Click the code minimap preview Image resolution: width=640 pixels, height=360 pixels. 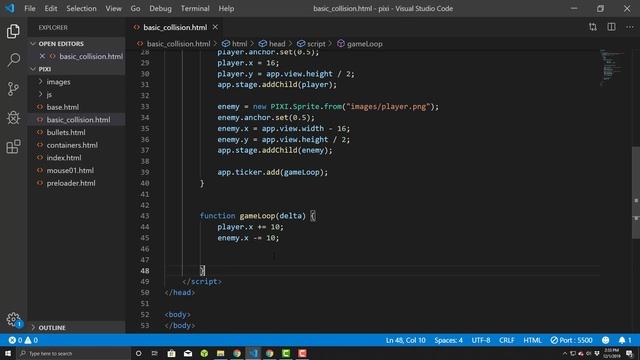point(611,67)
